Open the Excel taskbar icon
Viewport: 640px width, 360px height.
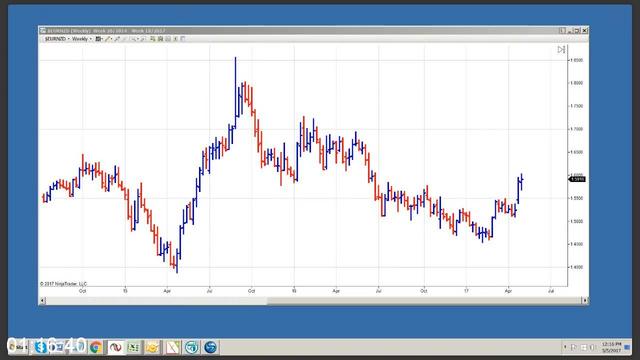click(133, 347)
